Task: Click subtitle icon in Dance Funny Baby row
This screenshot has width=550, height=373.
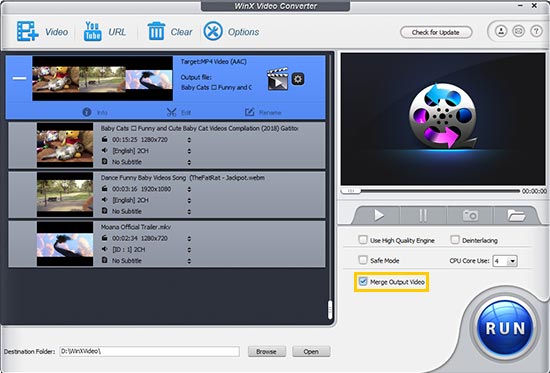Action: coord(105,211)
